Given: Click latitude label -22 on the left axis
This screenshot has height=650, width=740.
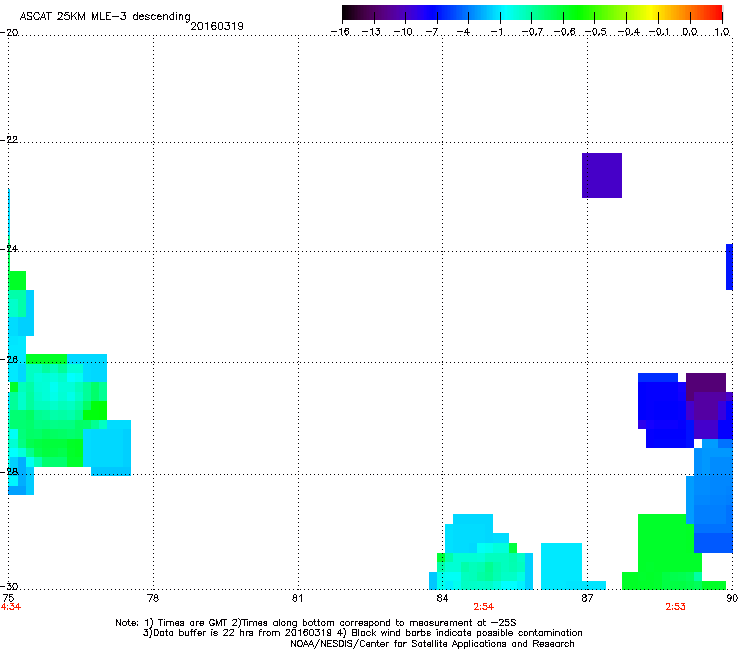Looking at the screenshot, I should [9, 140].
